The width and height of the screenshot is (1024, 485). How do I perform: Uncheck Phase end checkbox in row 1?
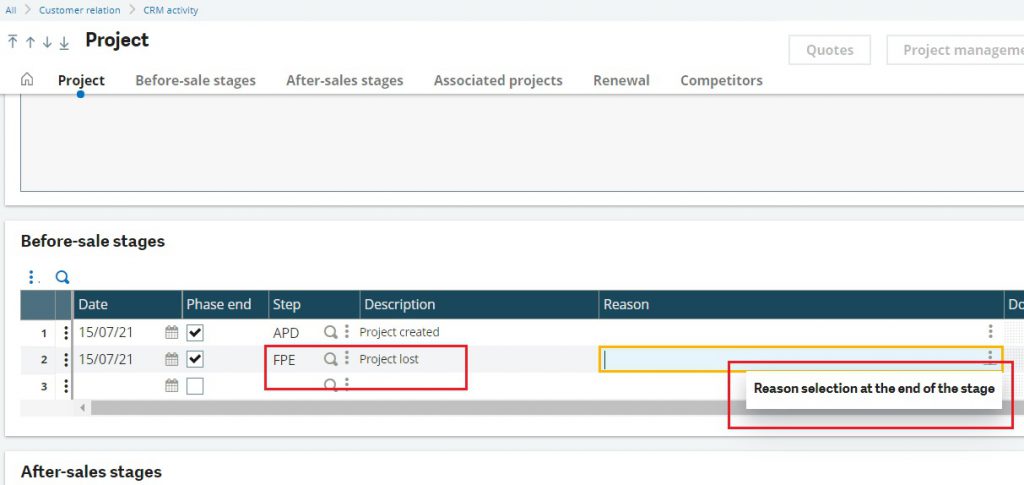coord(195,332)
